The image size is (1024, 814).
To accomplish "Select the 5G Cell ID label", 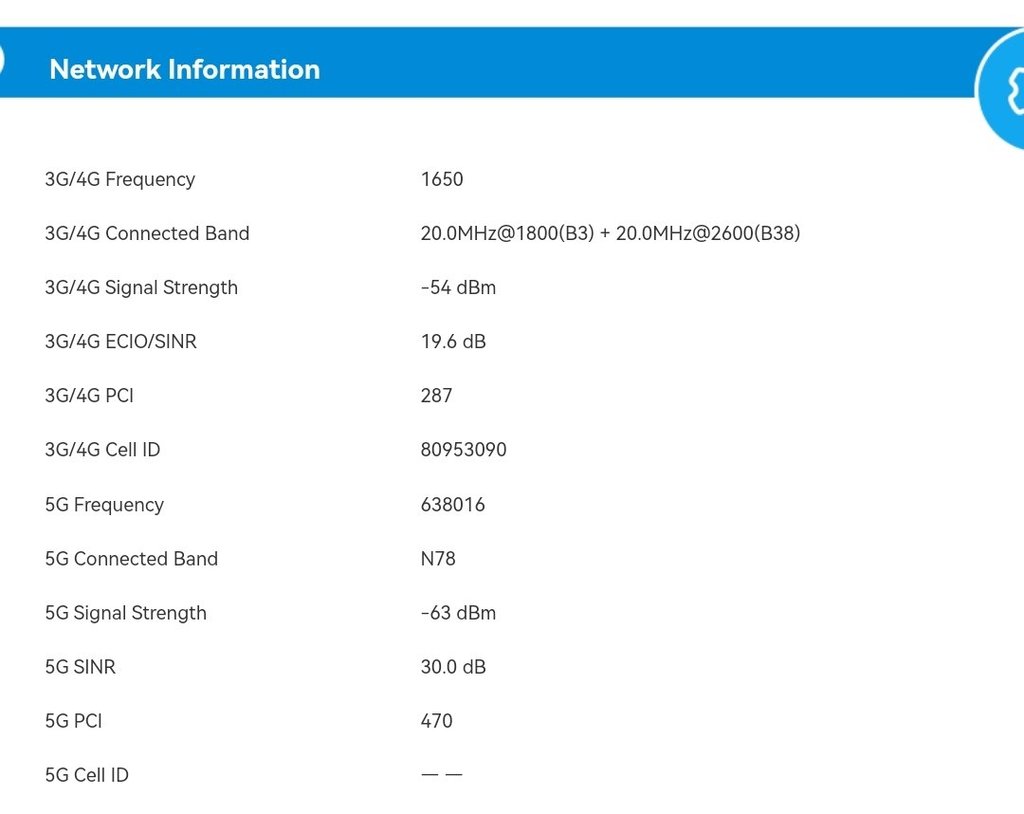I will pyautogui.click(x=87, y=775).
